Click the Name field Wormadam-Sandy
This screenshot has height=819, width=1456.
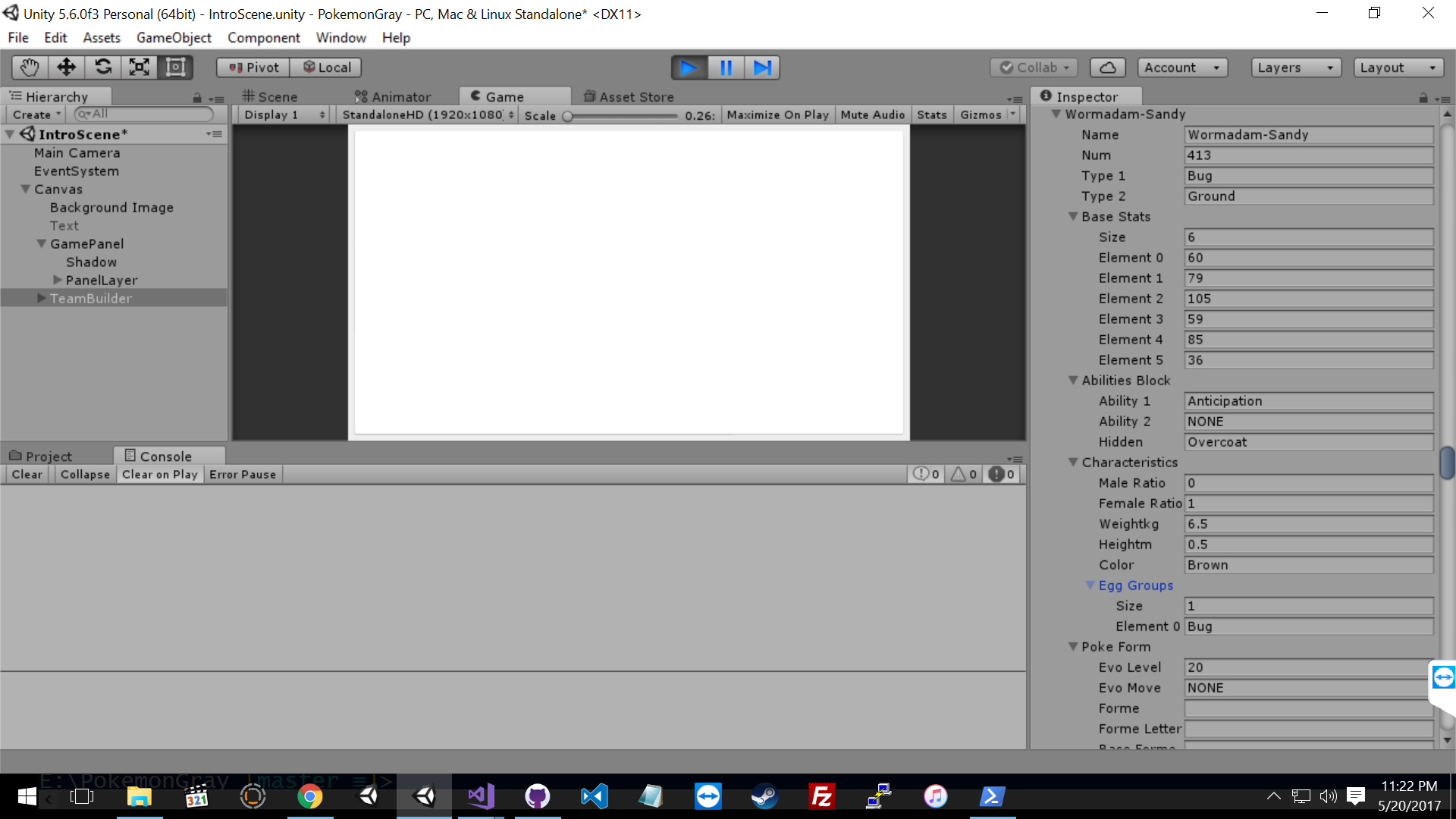coord(1308,134)
